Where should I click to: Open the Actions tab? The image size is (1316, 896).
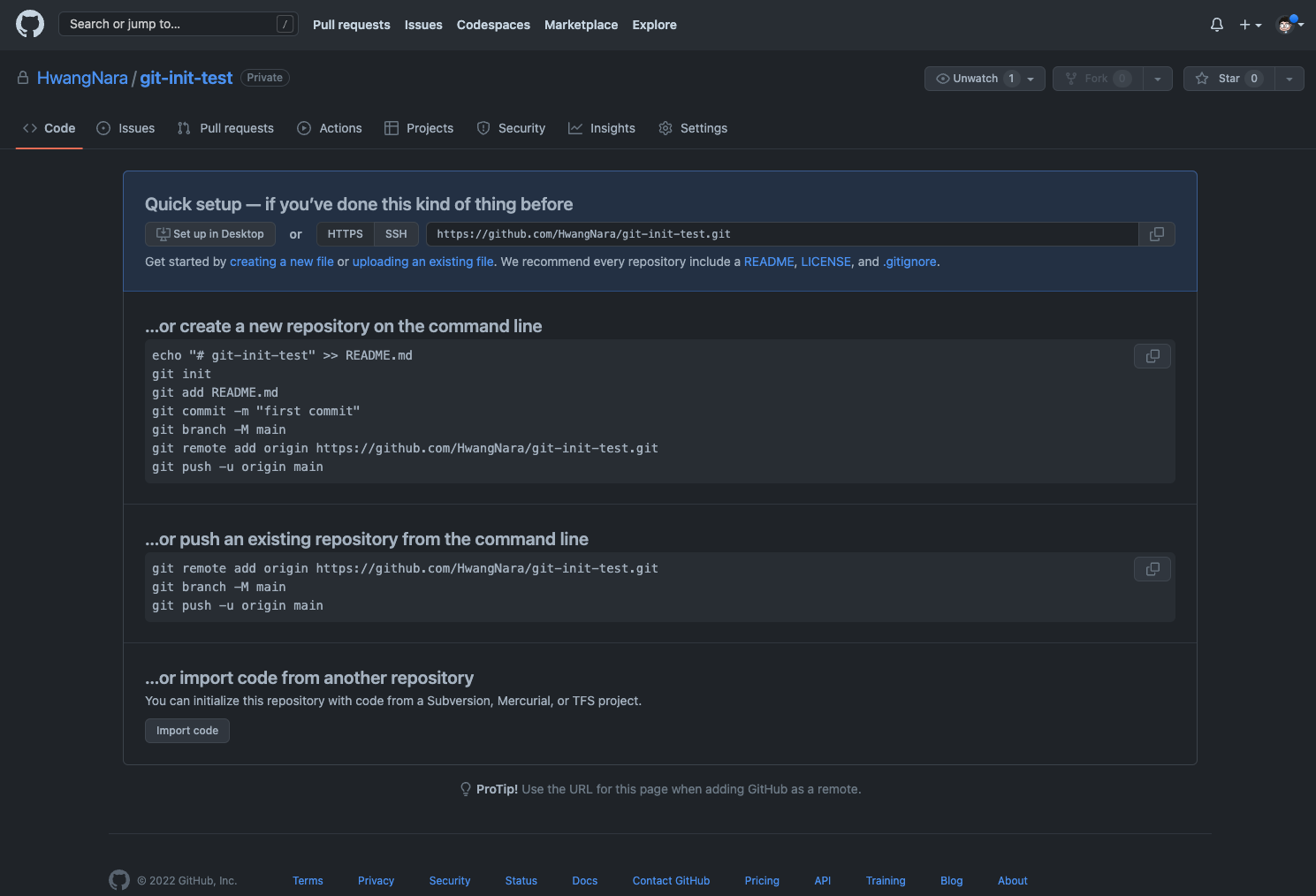(330, 128)
